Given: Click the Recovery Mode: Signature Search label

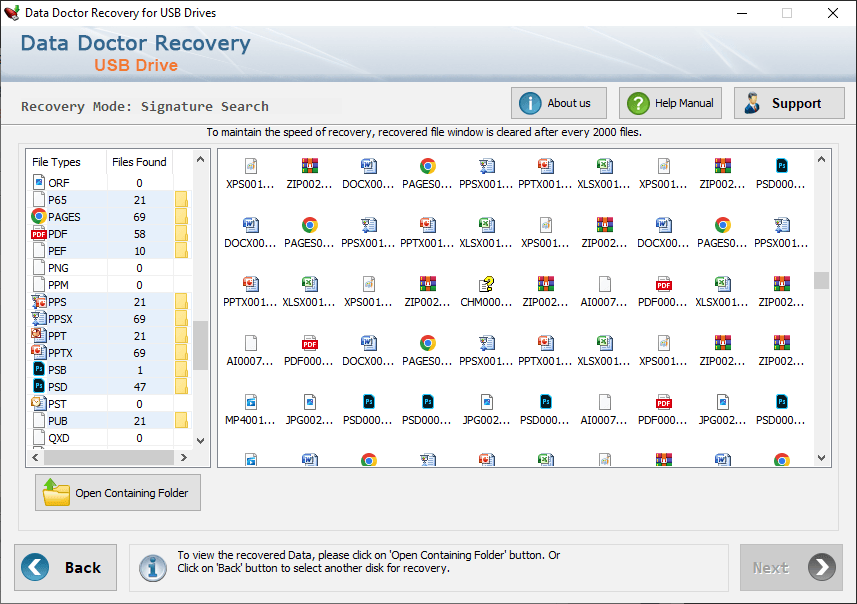Looking at the screenshot, I should coord(145,106).
